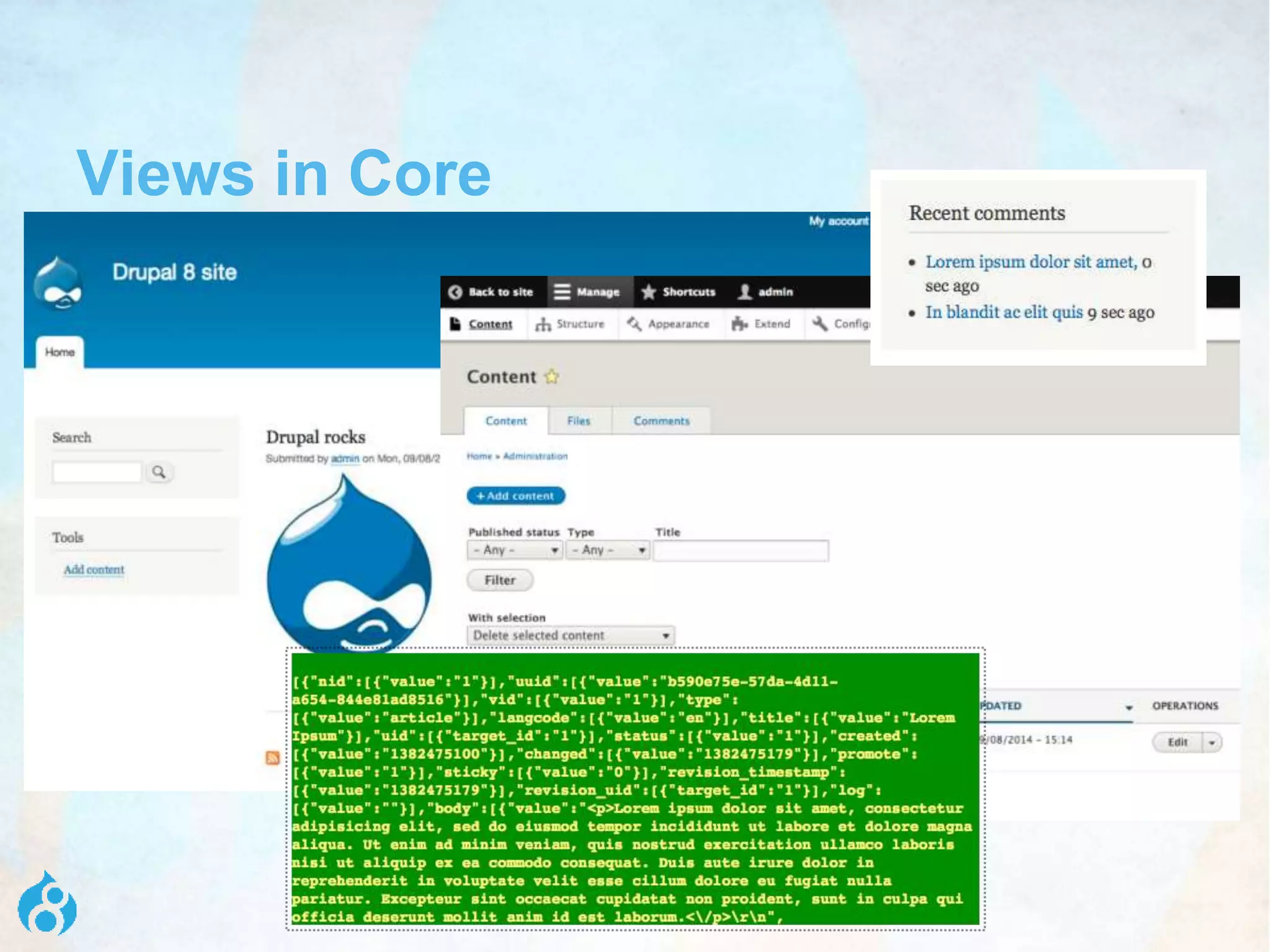Add Content page to shortcuts via star
This screenshot has width=1270, height=952.
(x=551, y=376)
